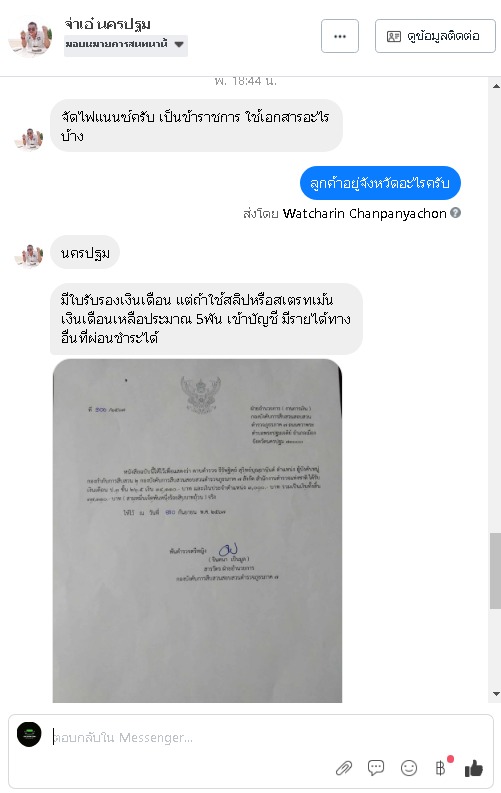The height and width of the screenshot is (793, 501).
Task: Click sender avatar next to first message
Action: coord(29,139)
